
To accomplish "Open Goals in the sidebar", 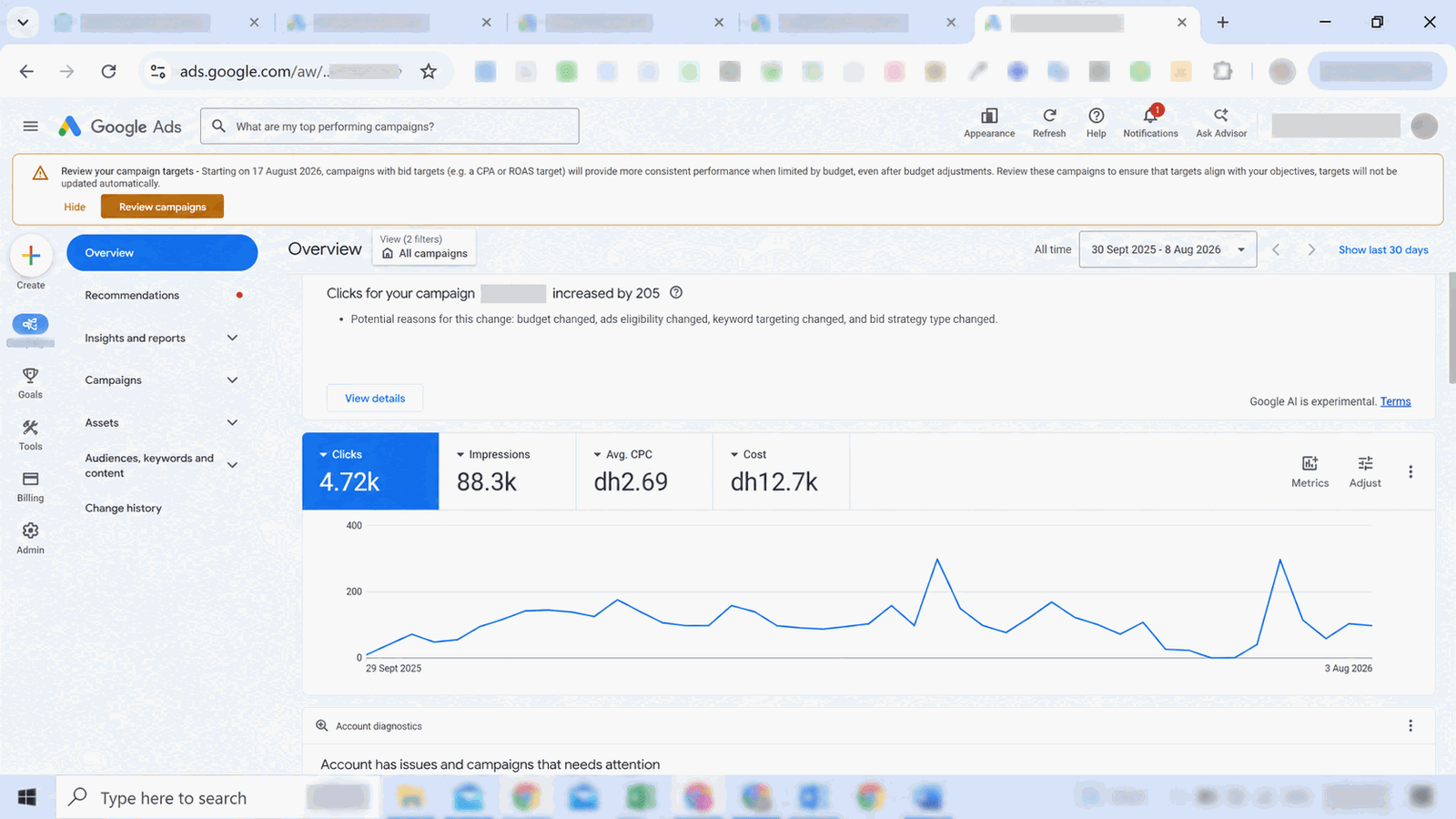I will click(30, 383).
